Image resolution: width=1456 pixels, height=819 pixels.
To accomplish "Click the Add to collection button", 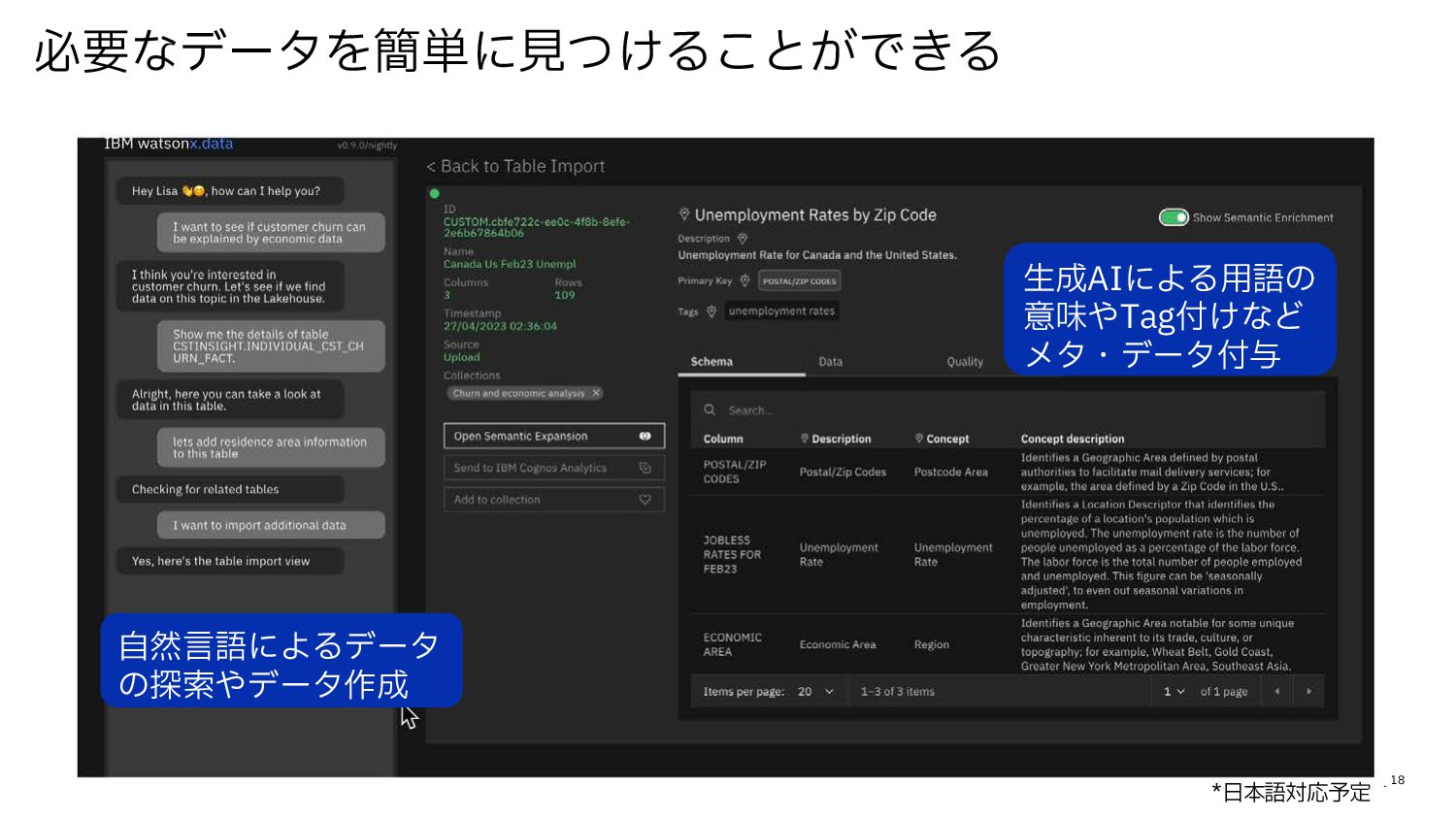I will click(x=554, y=500).
